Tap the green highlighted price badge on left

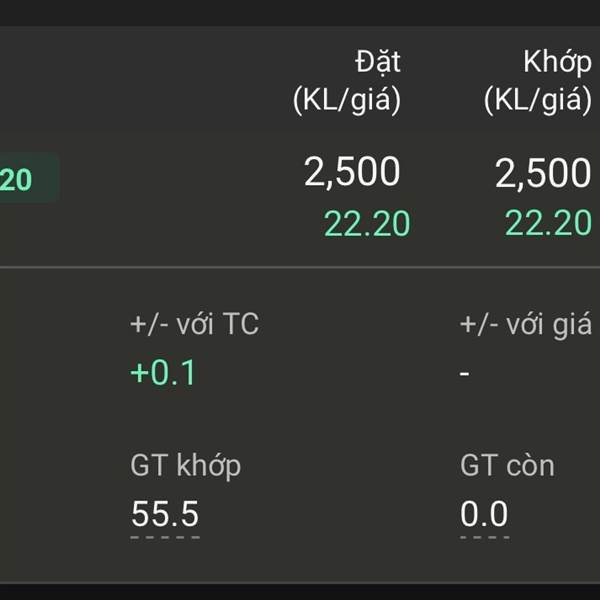pos(29,178)
